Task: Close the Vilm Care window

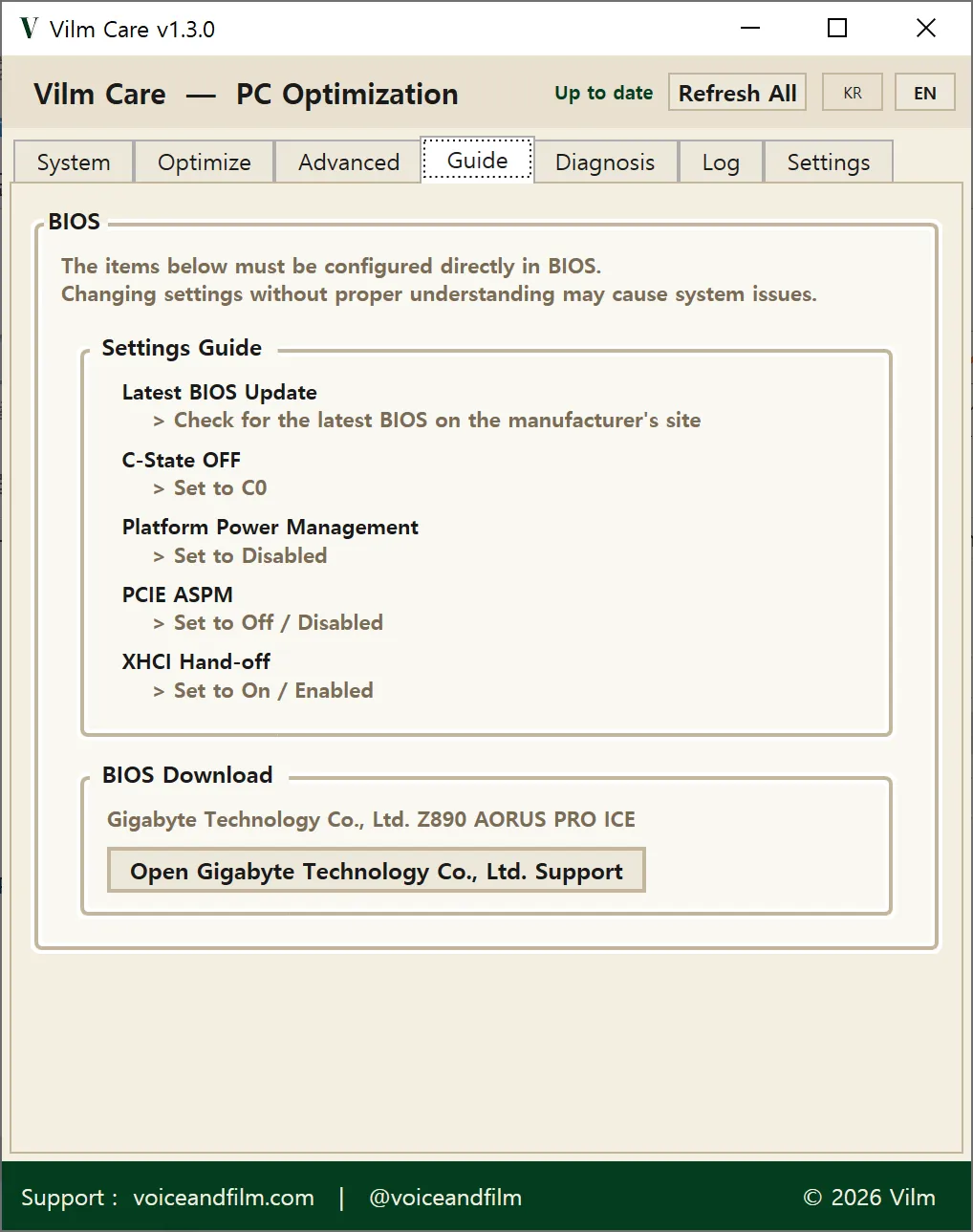Action: 925,29
